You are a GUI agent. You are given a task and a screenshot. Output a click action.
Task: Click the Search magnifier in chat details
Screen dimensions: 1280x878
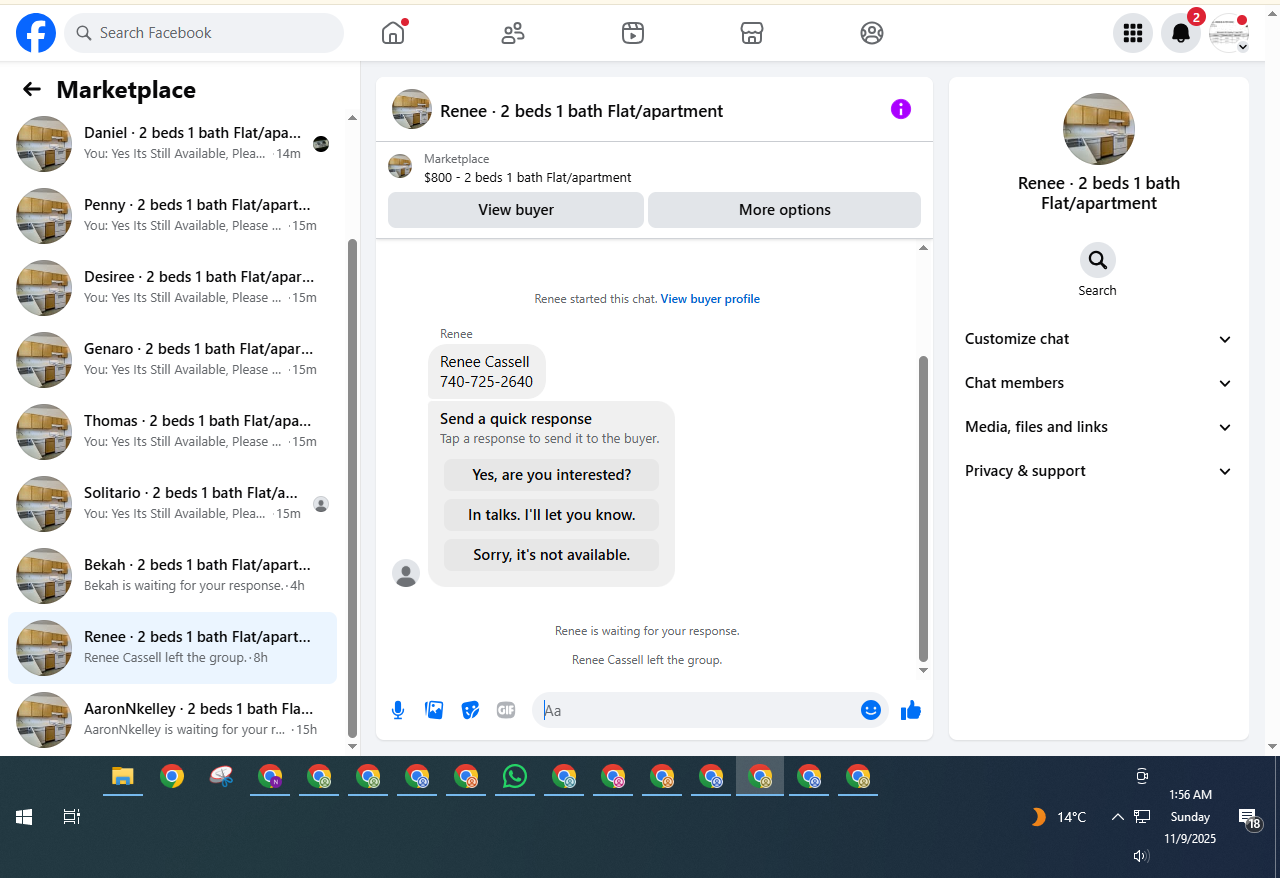1098,260
